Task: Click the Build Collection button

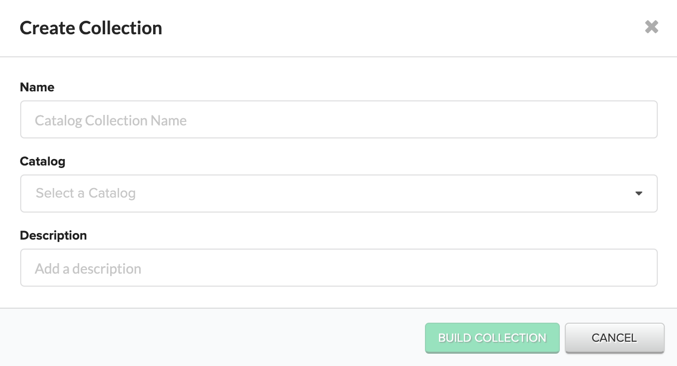Action: [492, 338]
